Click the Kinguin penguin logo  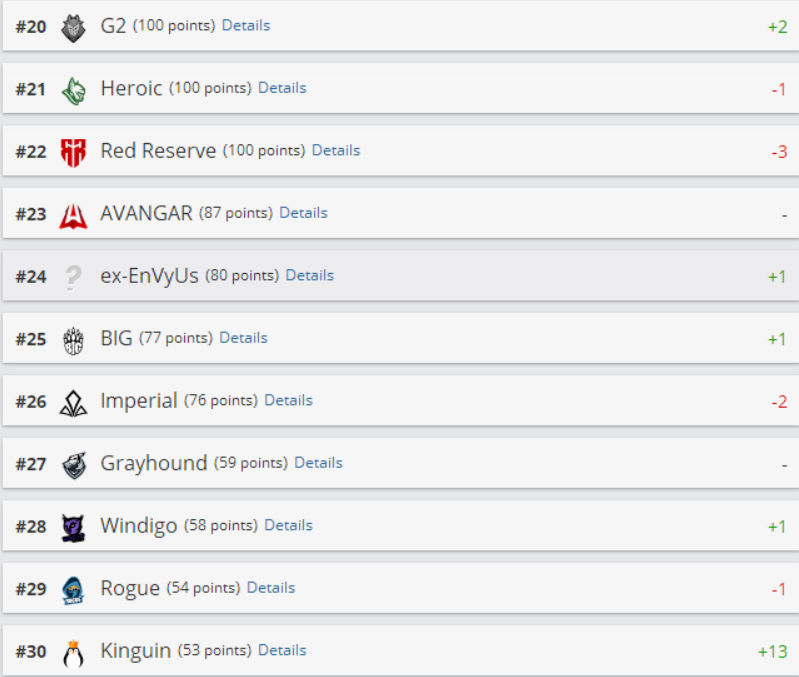click(73, 654)
